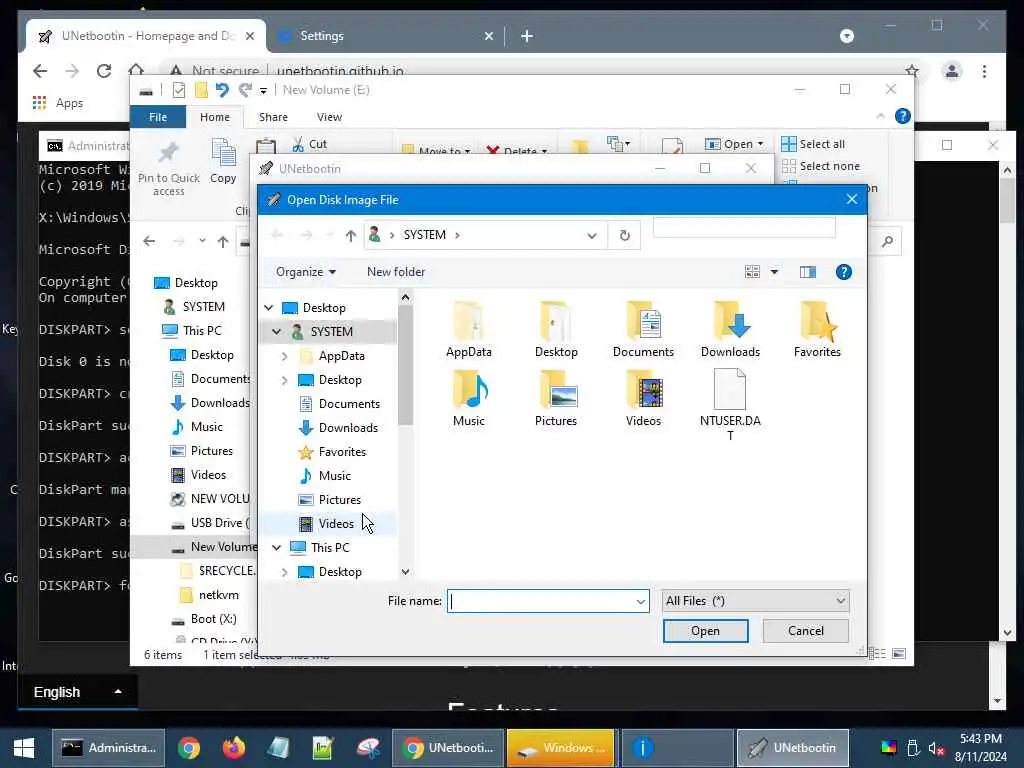Open the AppData folder in file pane

[468, 329]
